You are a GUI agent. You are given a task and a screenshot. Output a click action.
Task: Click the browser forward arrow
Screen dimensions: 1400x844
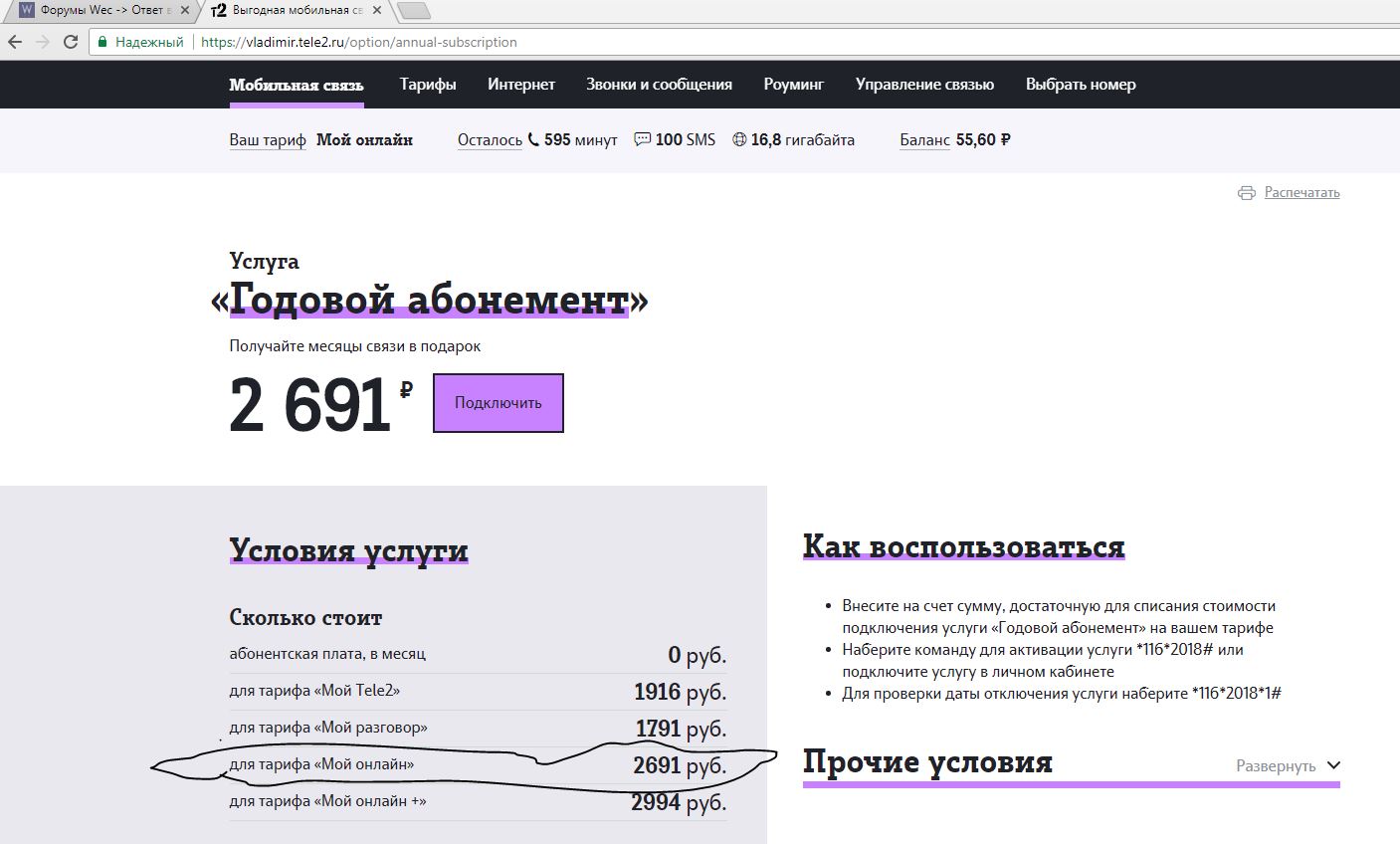(x=42, y=42)
